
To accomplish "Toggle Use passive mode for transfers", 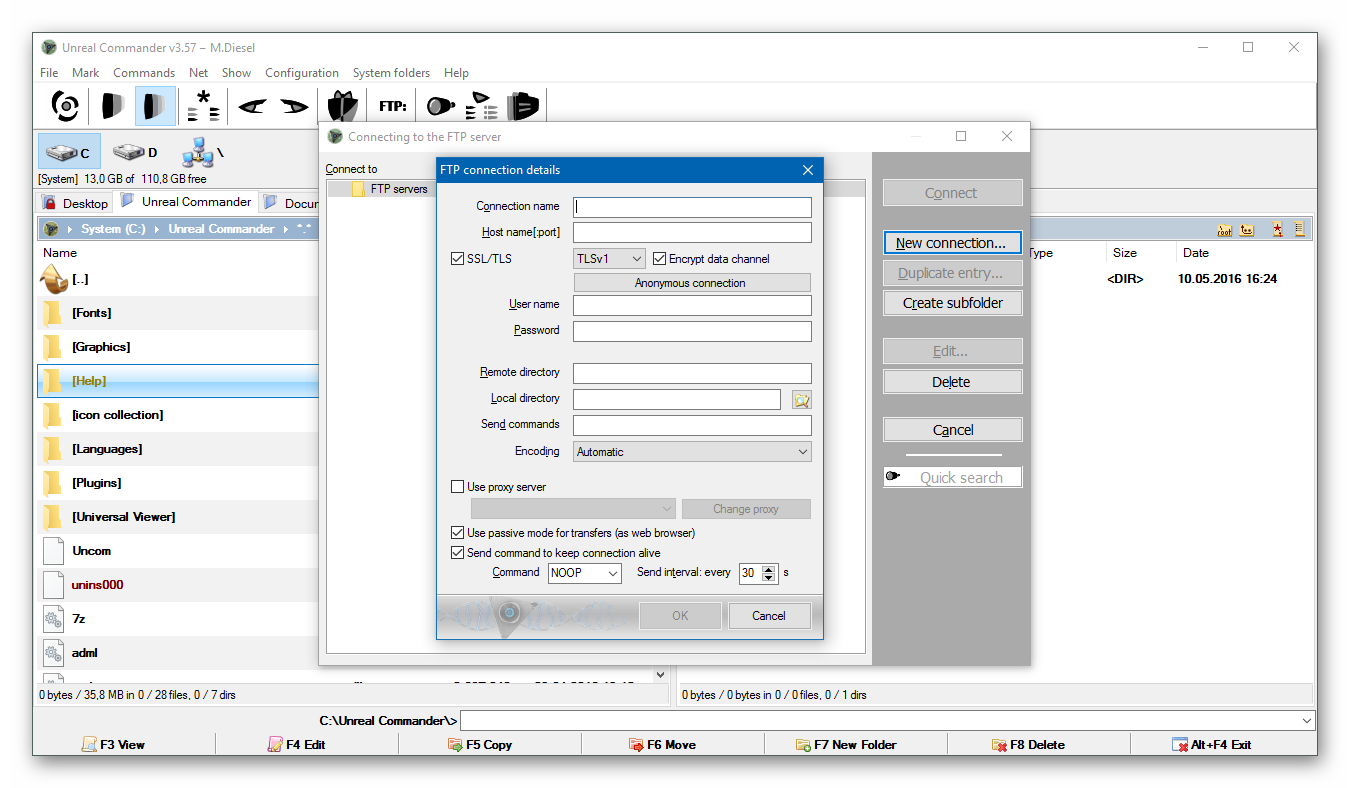I will 458,533.
